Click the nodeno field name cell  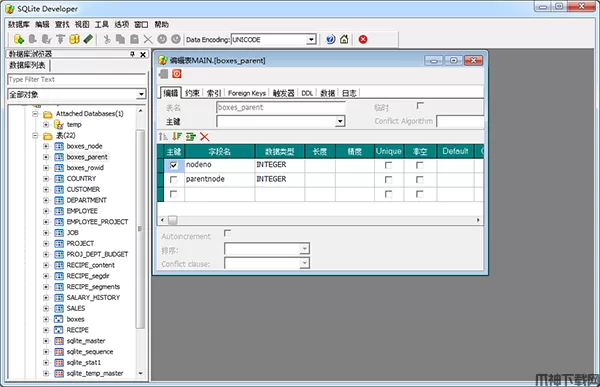[220, 165]
